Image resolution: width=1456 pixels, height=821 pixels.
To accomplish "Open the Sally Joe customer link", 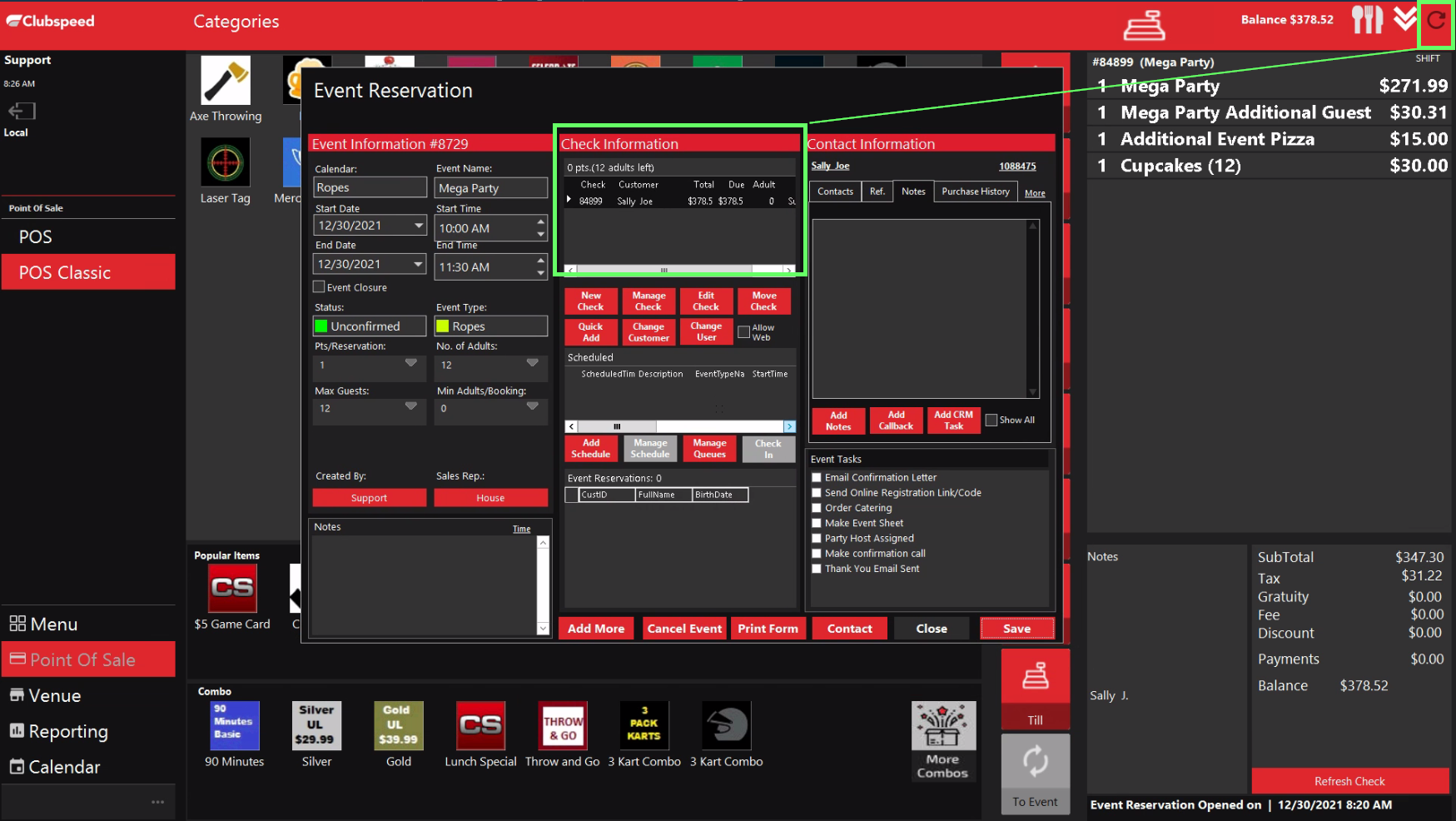I will click(x=830, y=166).
